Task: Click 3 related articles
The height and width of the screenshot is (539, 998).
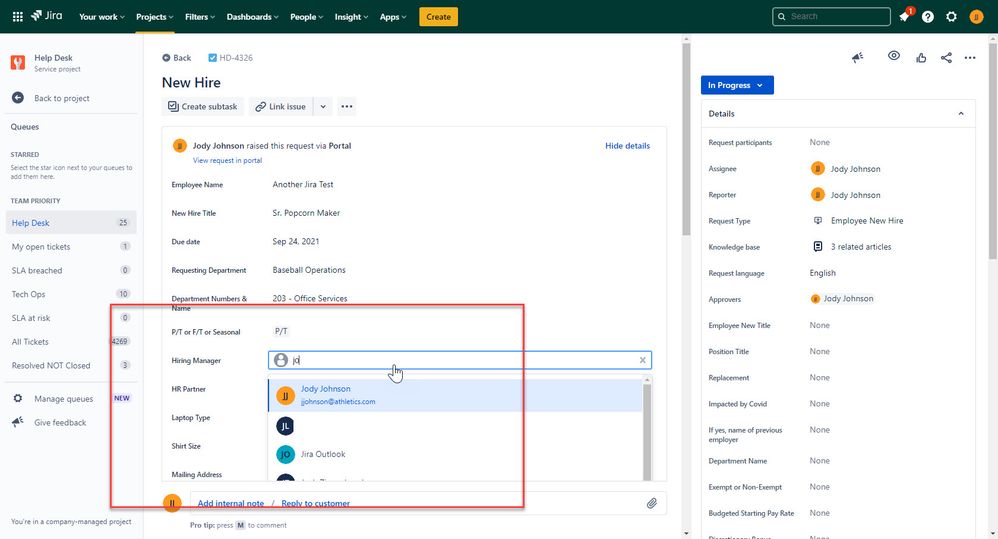Action: coord(861,247)
